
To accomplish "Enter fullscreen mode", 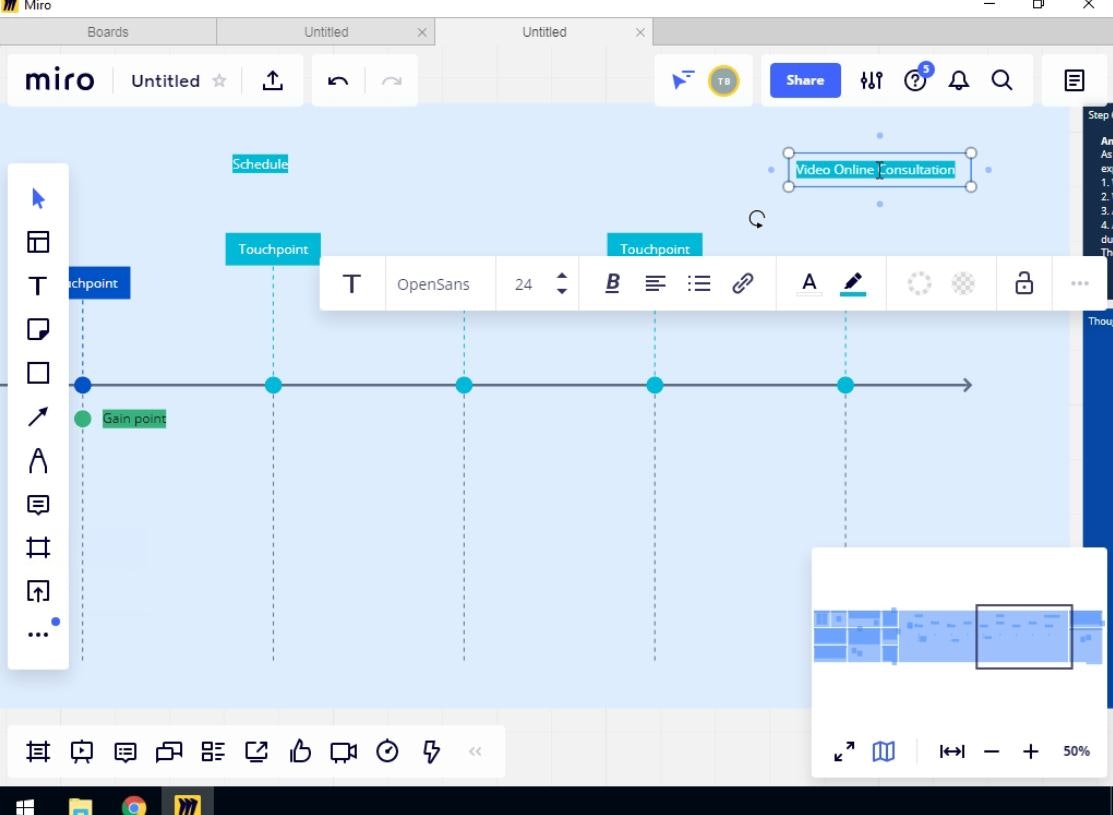I will pos(844,751).
